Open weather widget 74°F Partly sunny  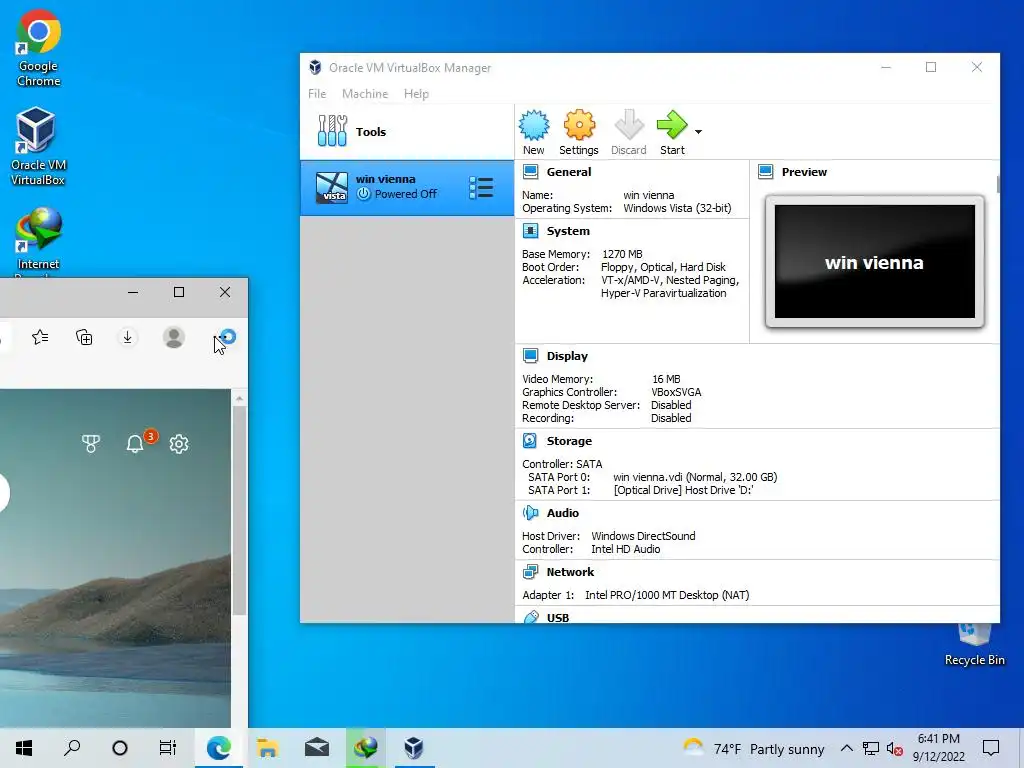tap(753, 748)
